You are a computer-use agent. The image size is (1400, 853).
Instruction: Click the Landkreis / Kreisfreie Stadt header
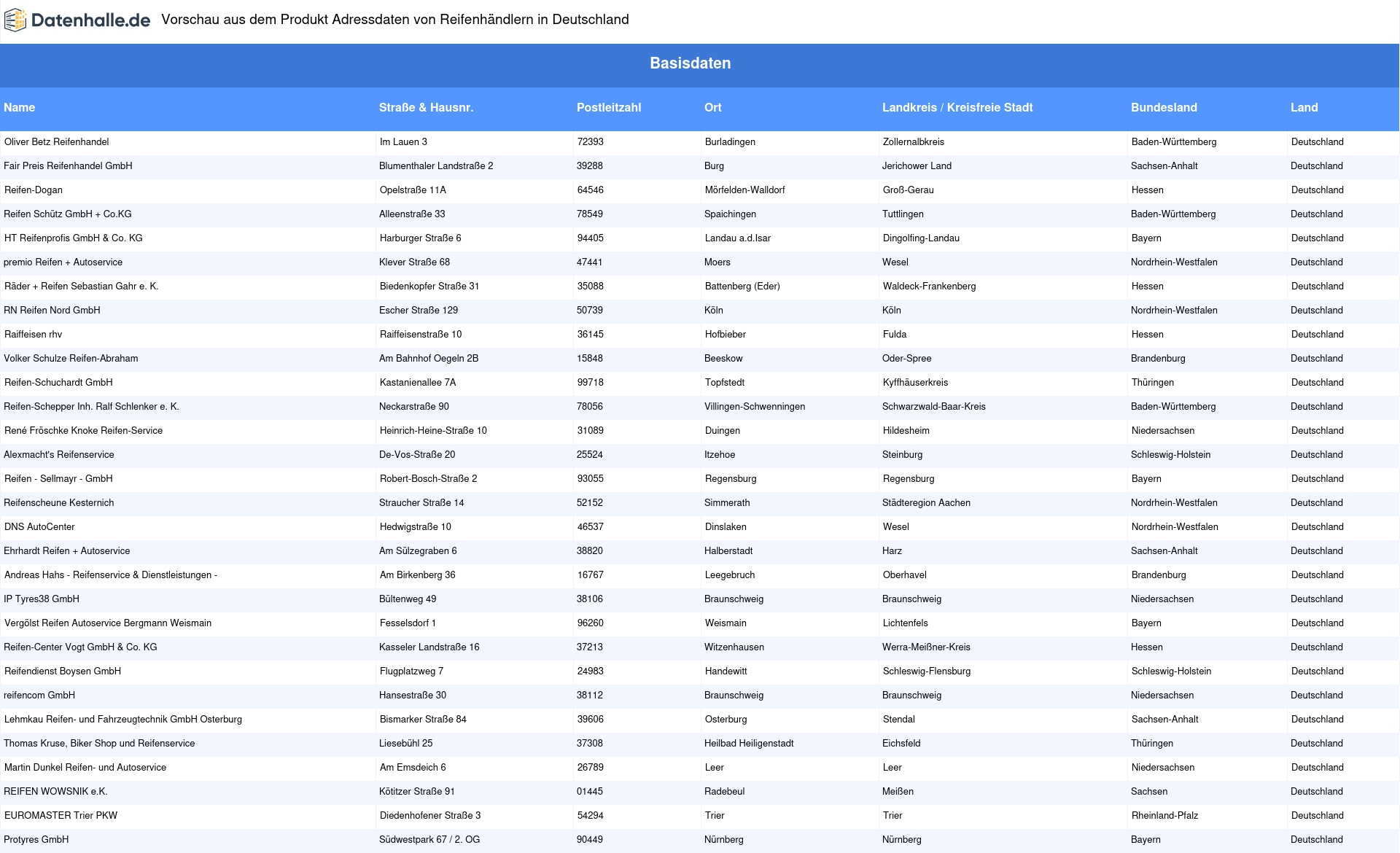[957, 107]
